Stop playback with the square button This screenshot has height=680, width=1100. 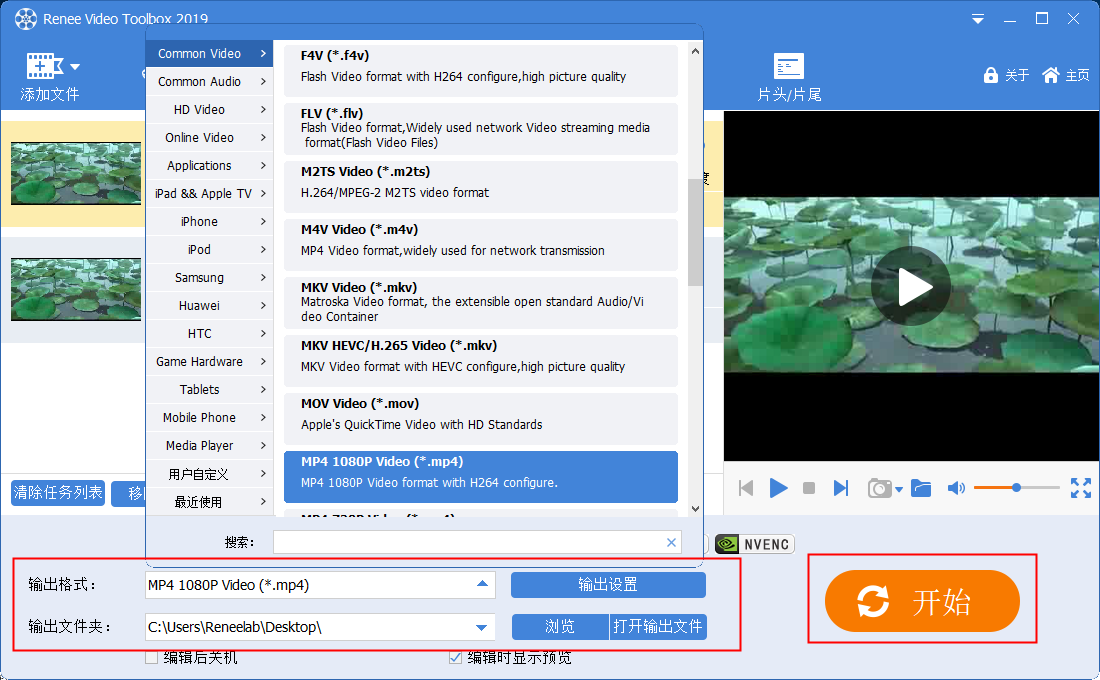pos(809,488)
